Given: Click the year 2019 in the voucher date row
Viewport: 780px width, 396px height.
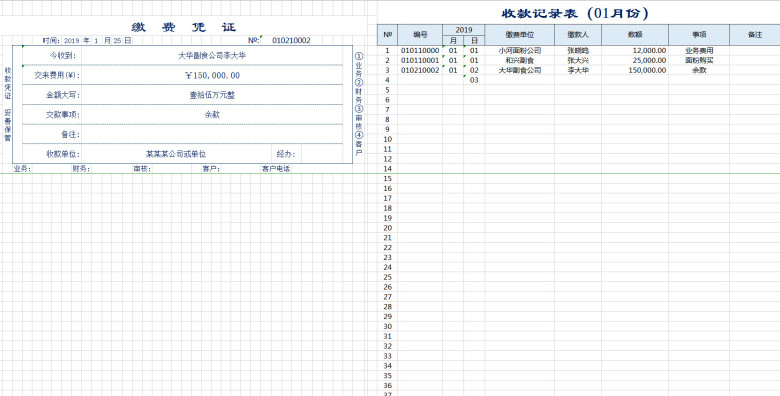Looking at the screenshot, I should click(x=72, y=41).
